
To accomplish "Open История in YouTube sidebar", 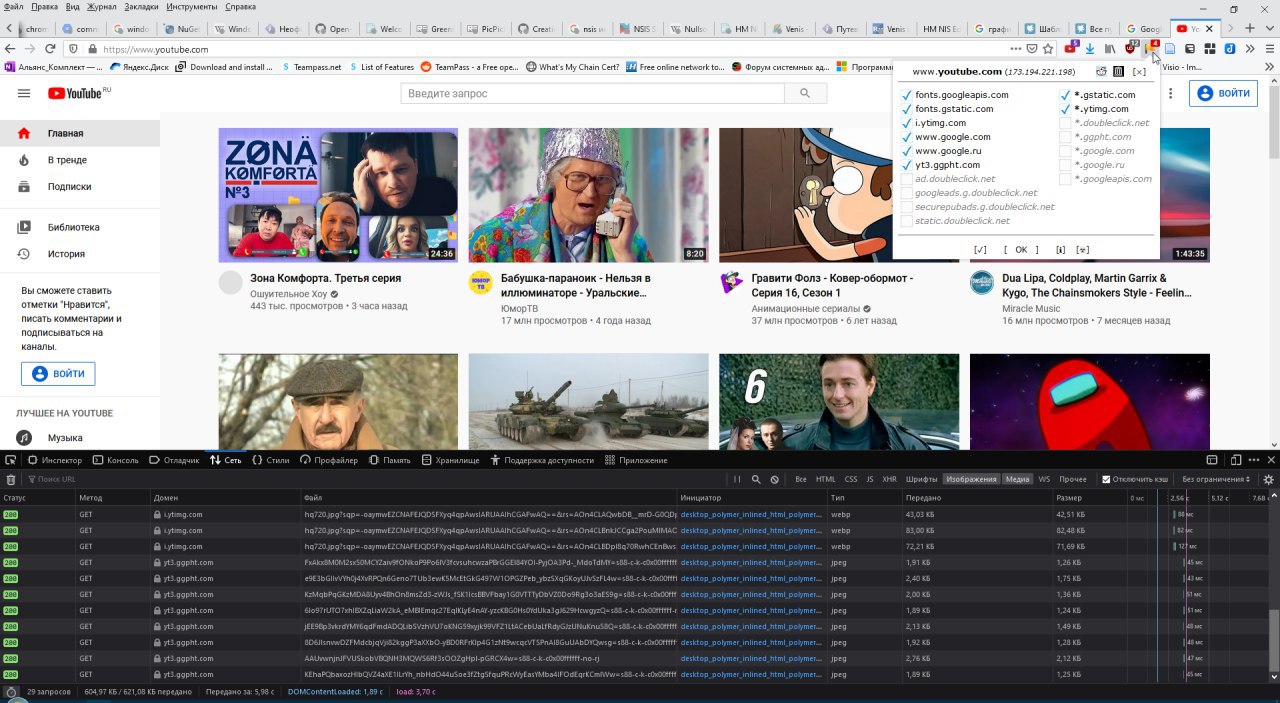I will 80,254.
